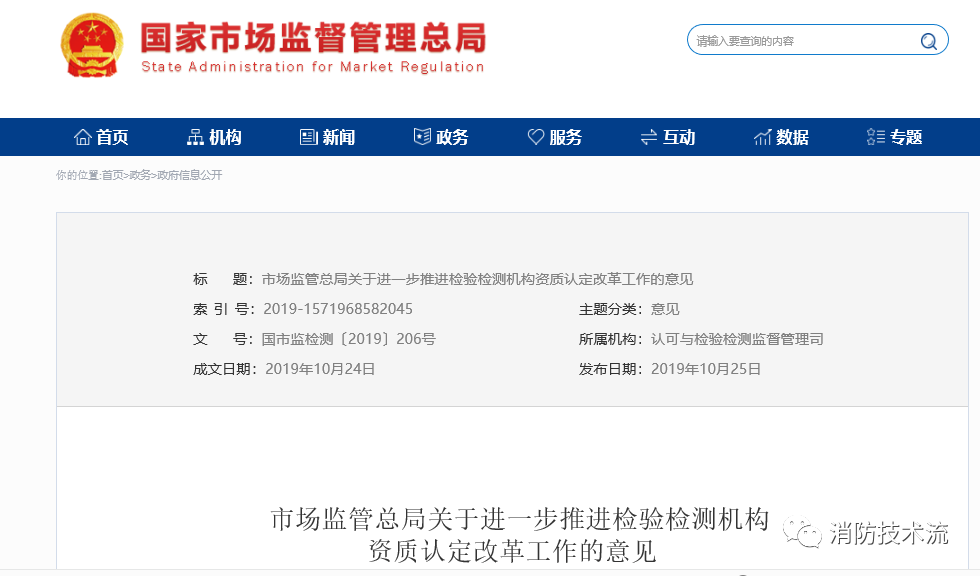Click the exchange arrows icon beside 互动
980x576 pixels.
[649, 137]
